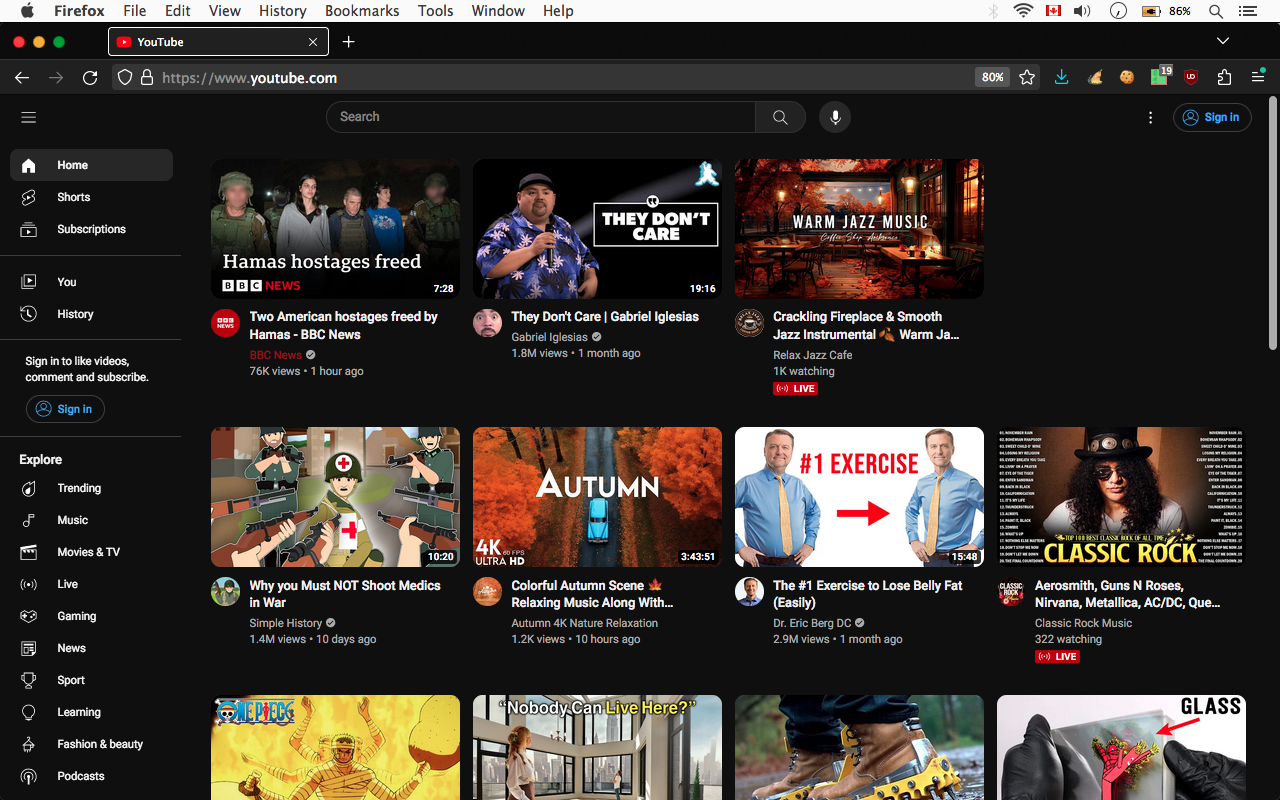Image resolution: width=1280 pixels, height=800 pixels.
Task: Go back in Firefox navigation
Action: click(x=22, y=77)
